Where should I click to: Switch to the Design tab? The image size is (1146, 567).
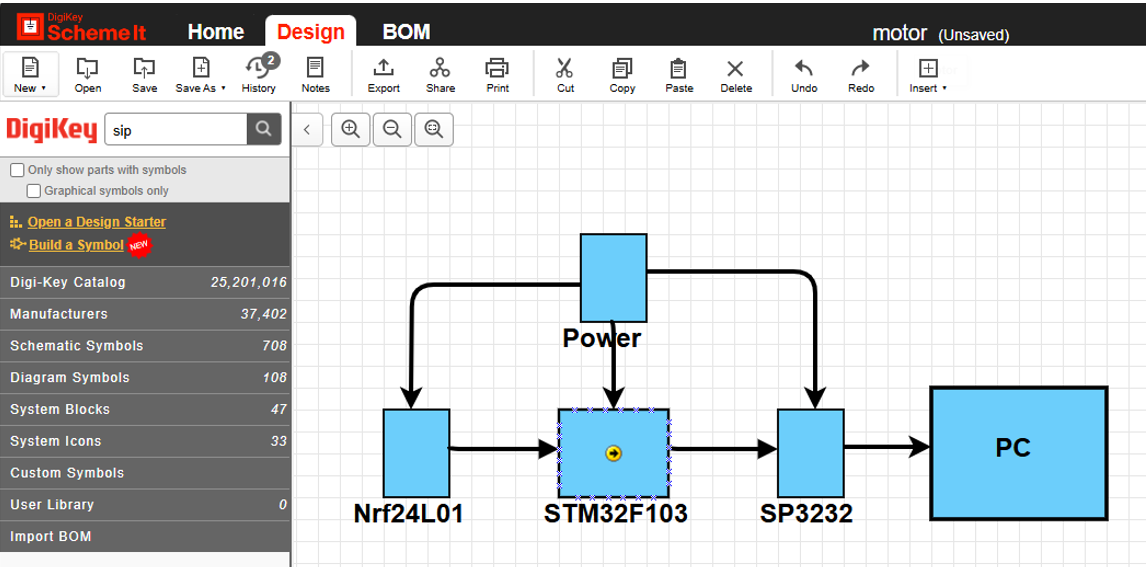pyautogui.click(x=311, y=32)
